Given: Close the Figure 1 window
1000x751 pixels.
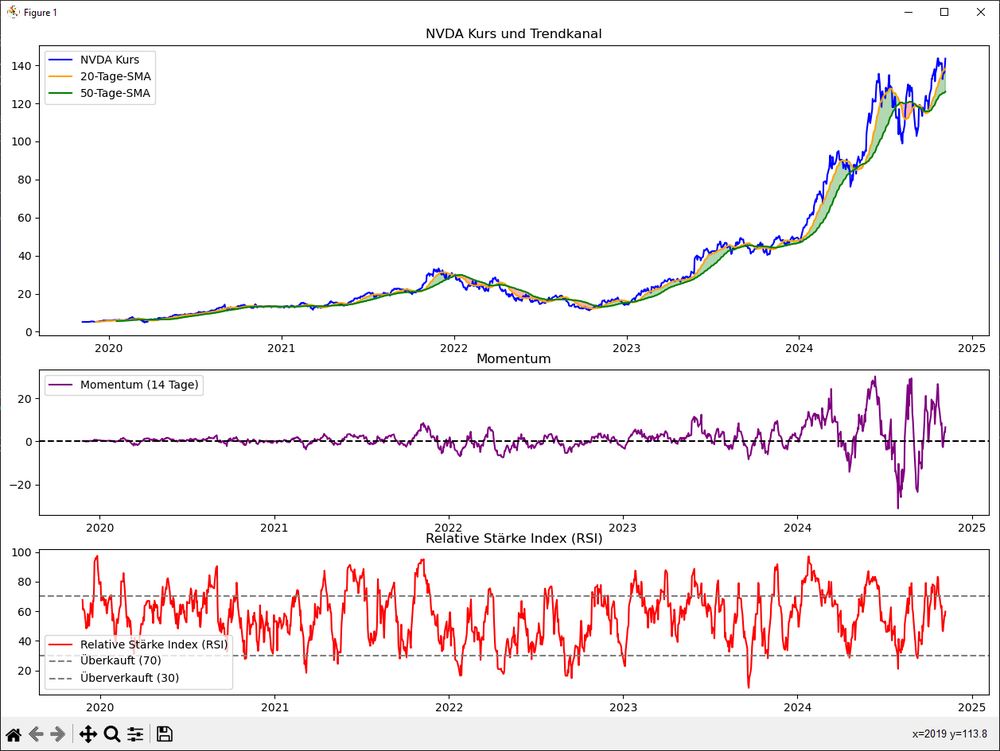Looking at the screenshot, I should (x=980, y=12).
